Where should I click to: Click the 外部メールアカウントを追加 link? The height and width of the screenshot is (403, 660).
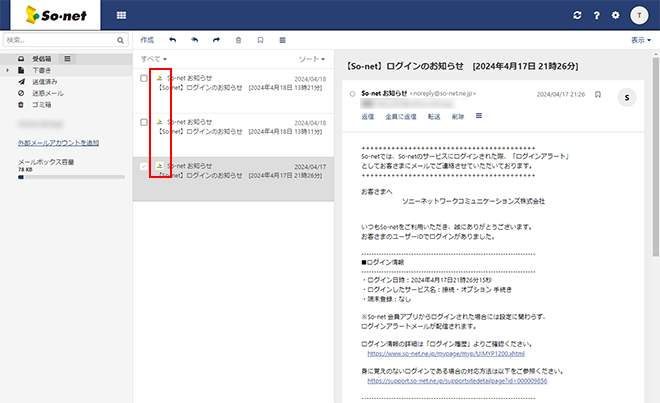[58, 143]
